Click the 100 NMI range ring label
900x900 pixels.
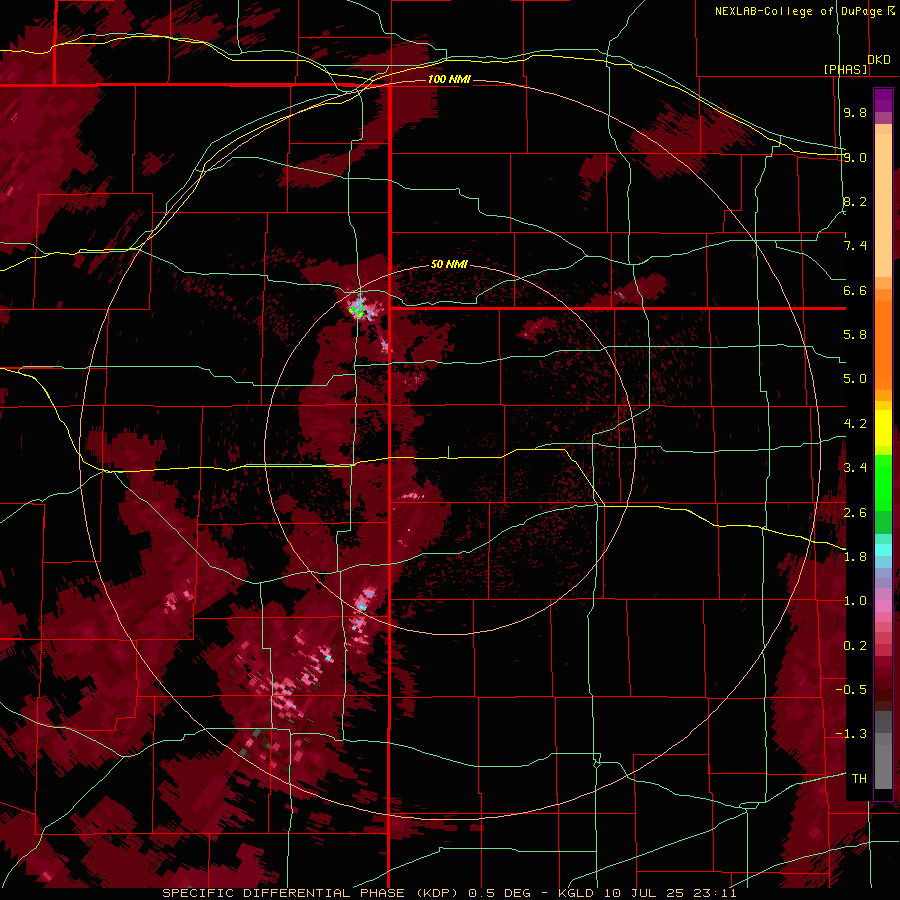click(x=449, y=79)
